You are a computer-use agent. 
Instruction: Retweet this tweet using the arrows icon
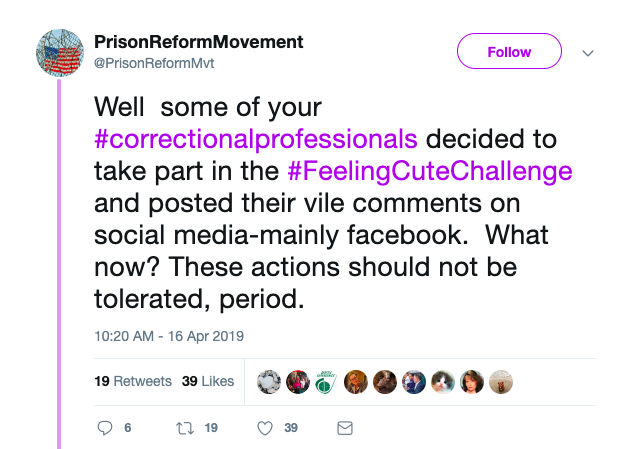183,427
